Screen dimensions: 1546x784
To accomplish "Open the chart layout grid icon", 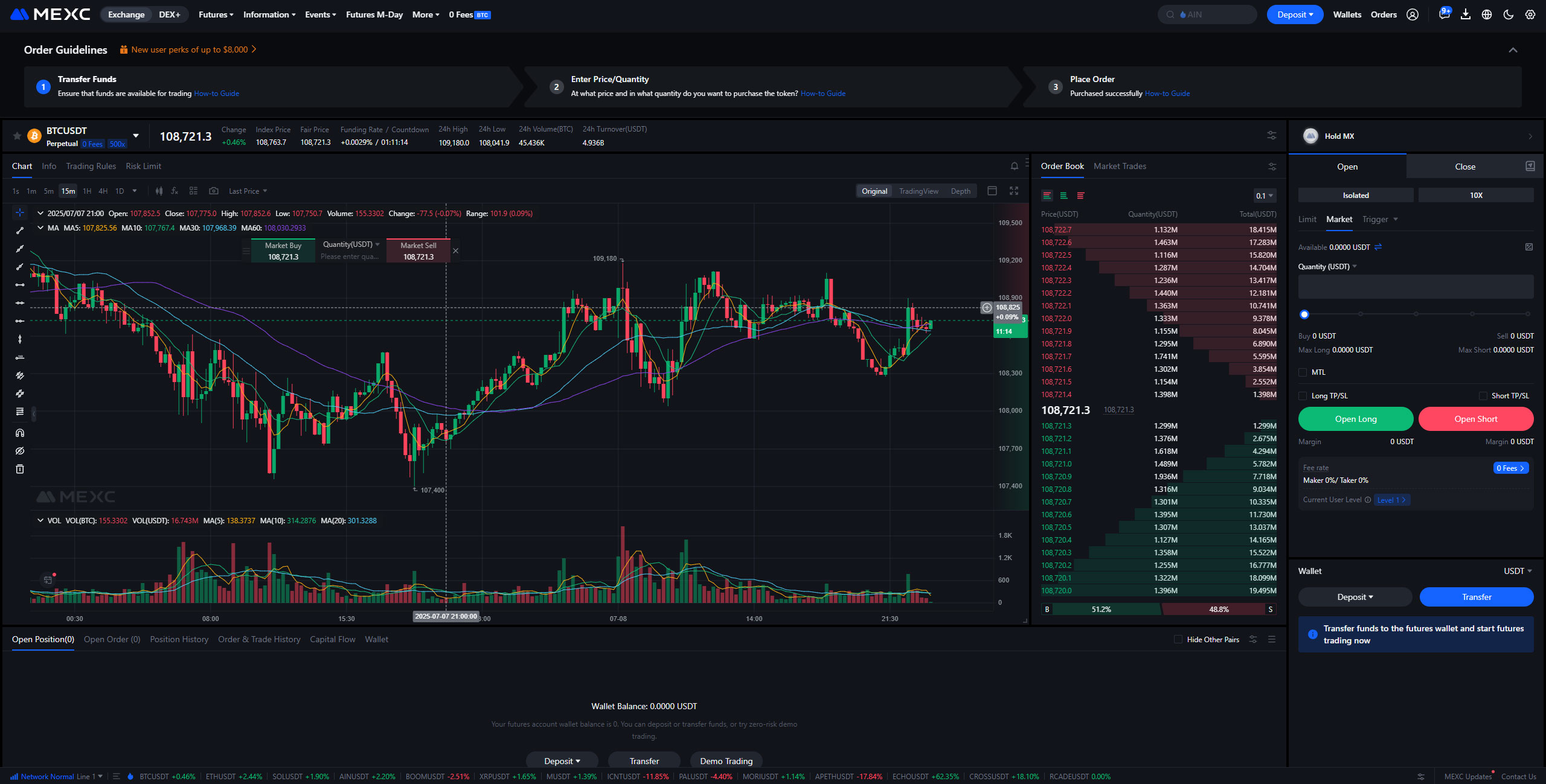I will coord(193,191).
